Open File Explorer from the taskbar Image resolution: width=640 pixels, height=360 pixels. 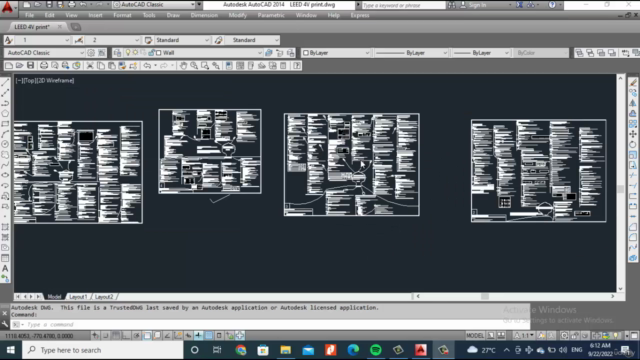coord(285,350)
